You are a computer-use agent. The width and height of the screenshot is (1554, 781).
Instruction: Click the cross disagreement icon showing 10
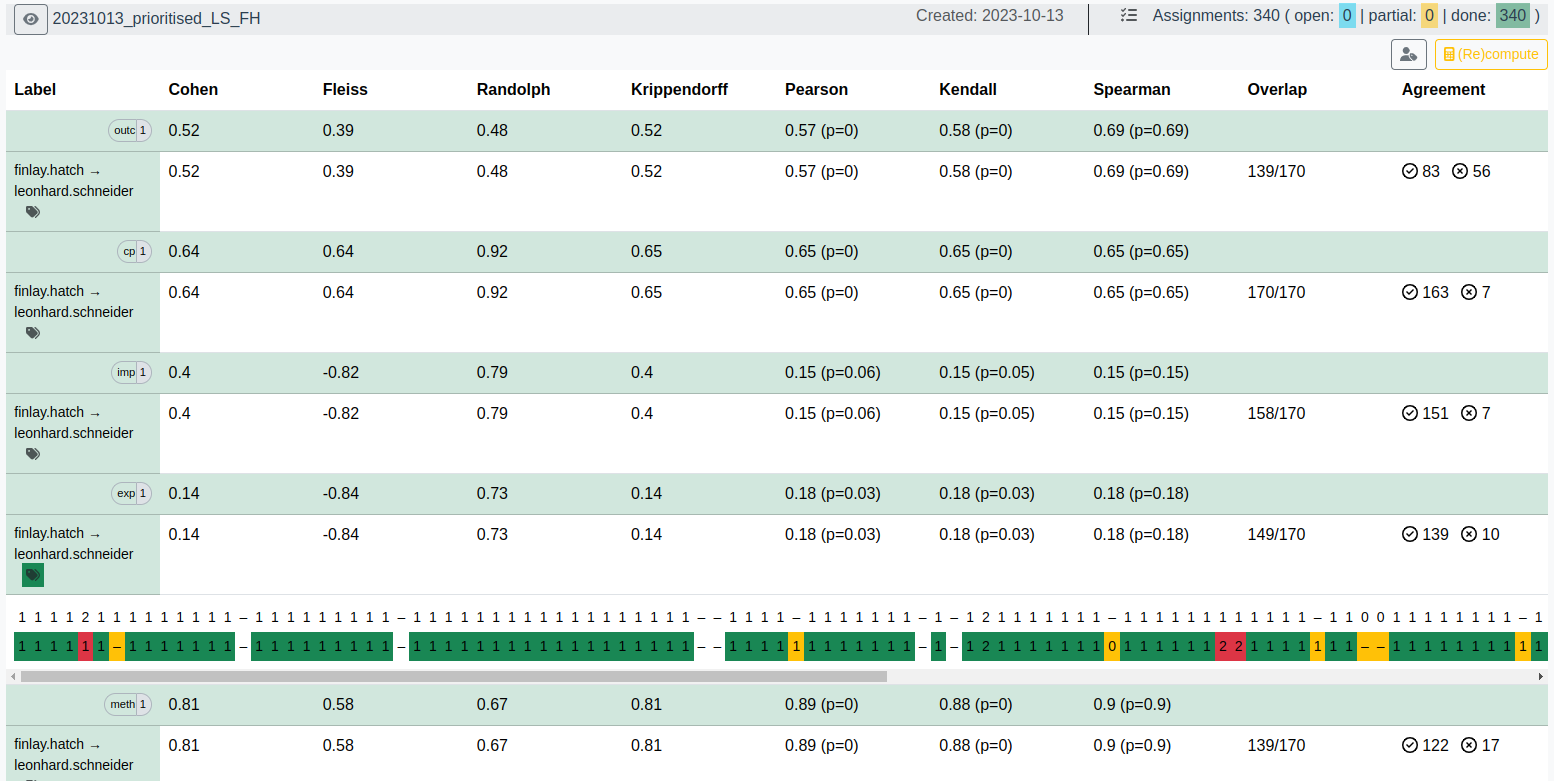[1469, 534]
